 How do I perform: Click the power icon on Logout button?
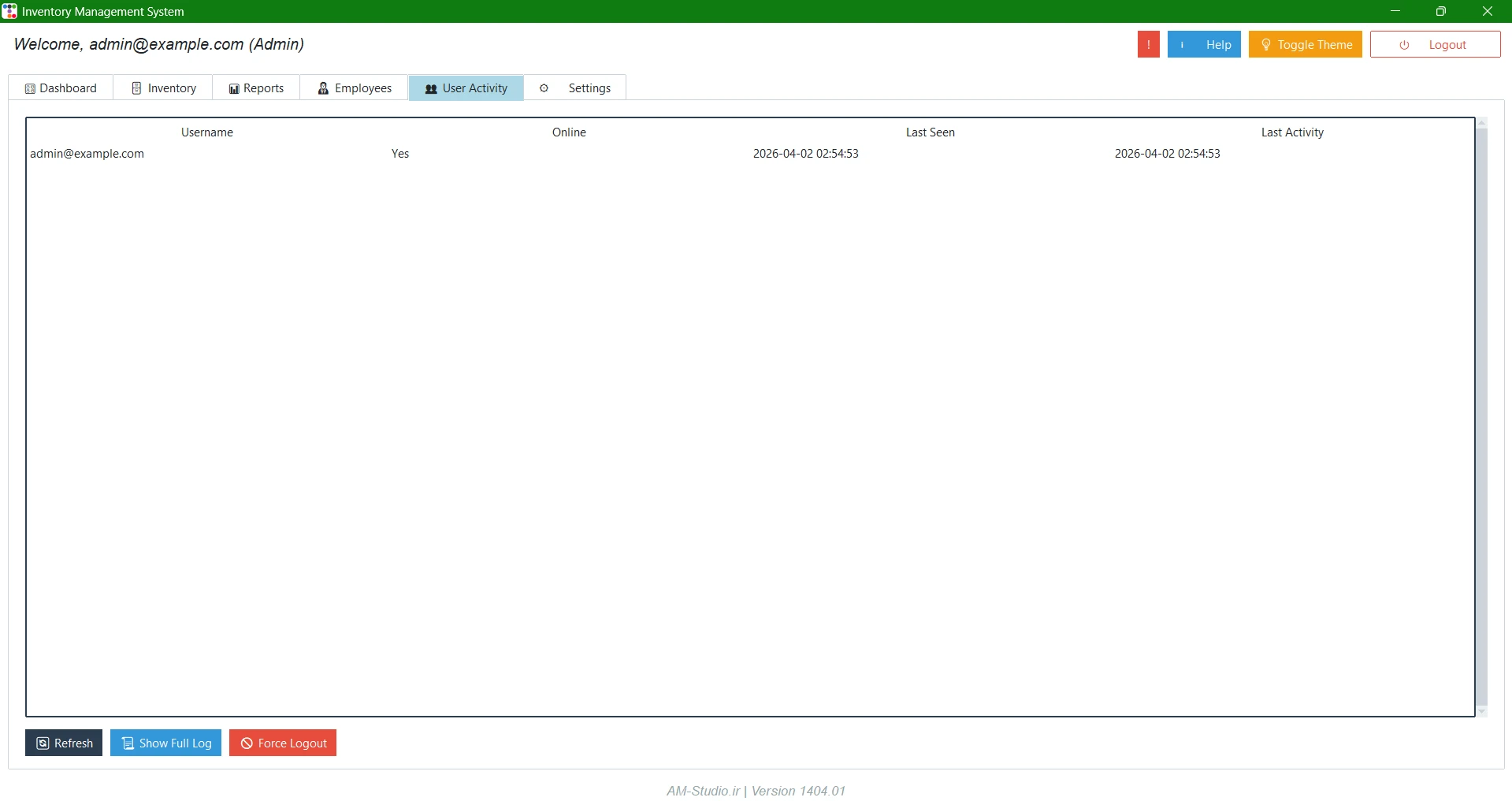click(1404, 45)
